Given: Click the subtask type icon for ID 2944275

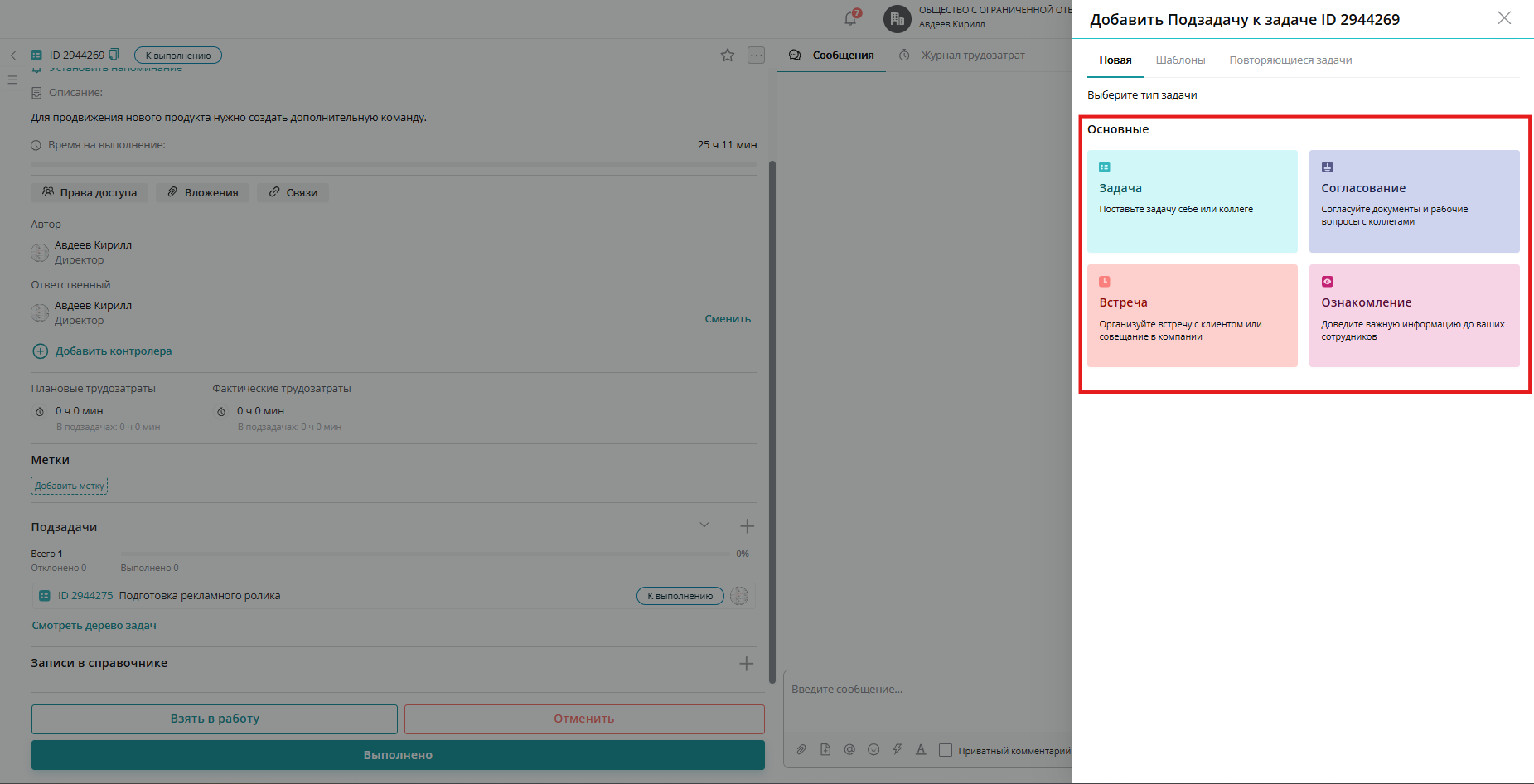Looking at the screenshot, I should click(45, 596).
